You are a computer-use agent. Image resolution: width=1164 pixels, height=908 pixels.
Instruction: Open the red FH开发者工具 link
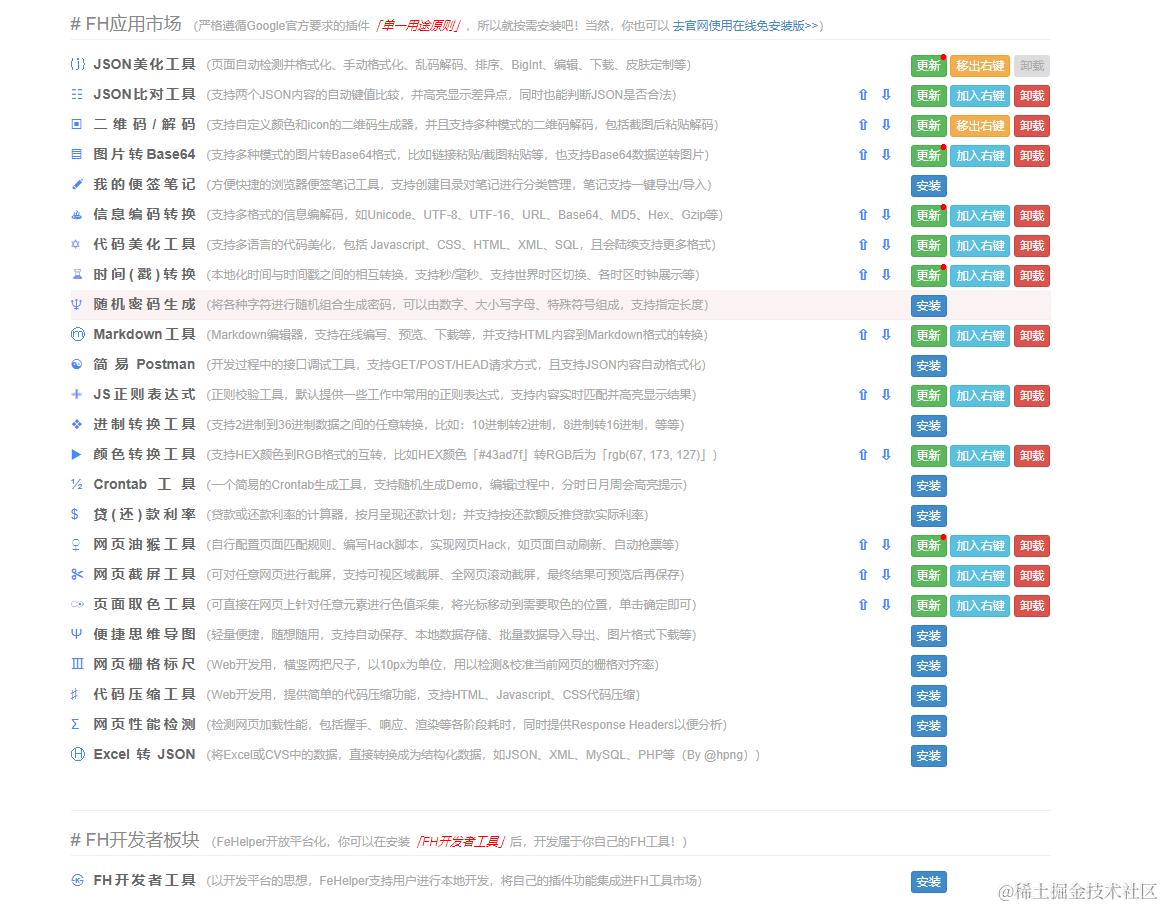(x=460, y=841)
